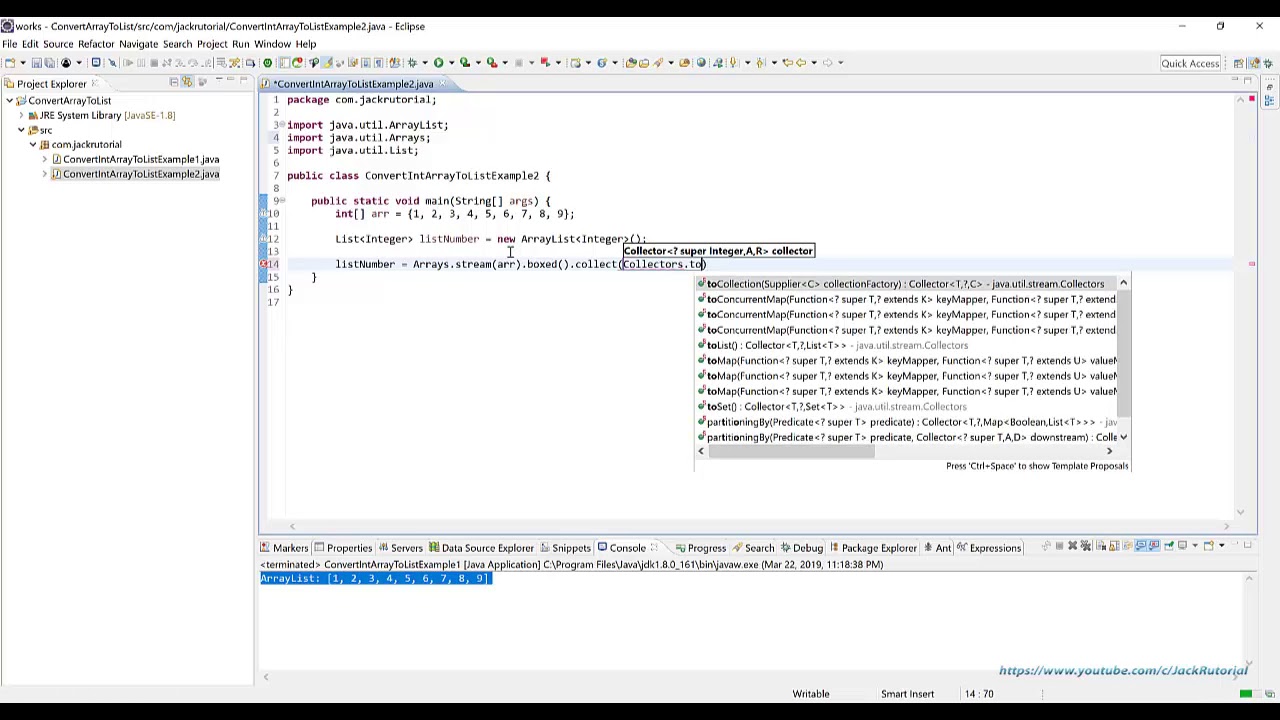Collapse the com.jackrutorial package node
The height and width of the screenshot is (720, 1280).
click(33, 145)
